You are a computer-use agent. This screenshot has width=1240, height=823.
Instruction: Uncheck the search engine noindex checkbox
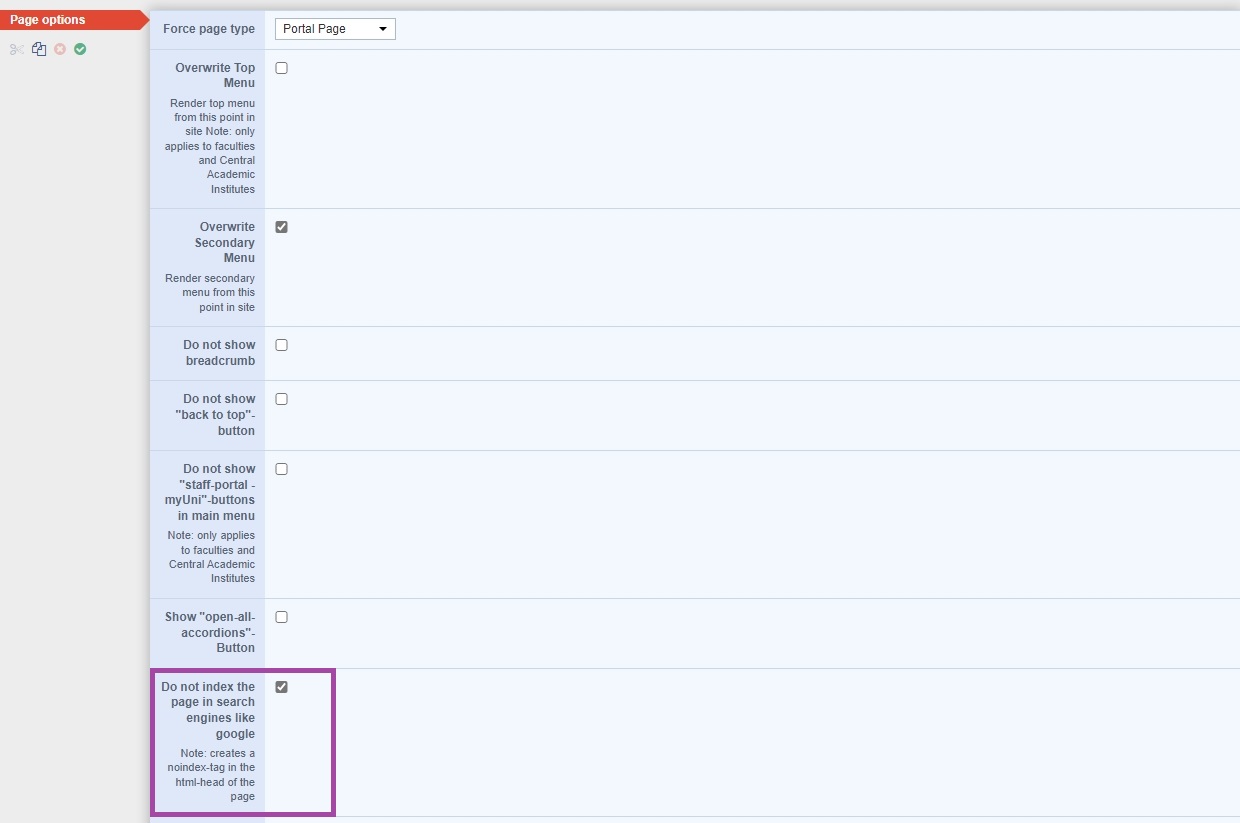click(x=281, y=687)
